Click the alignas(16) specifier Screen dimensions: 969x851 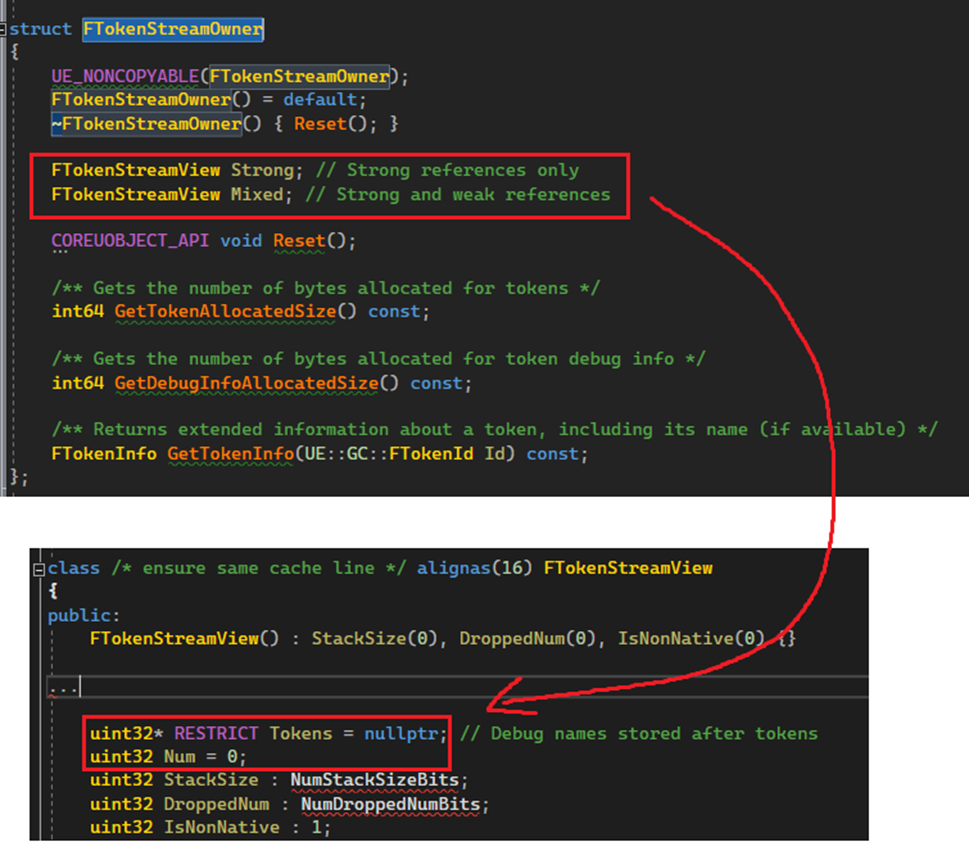474,568
